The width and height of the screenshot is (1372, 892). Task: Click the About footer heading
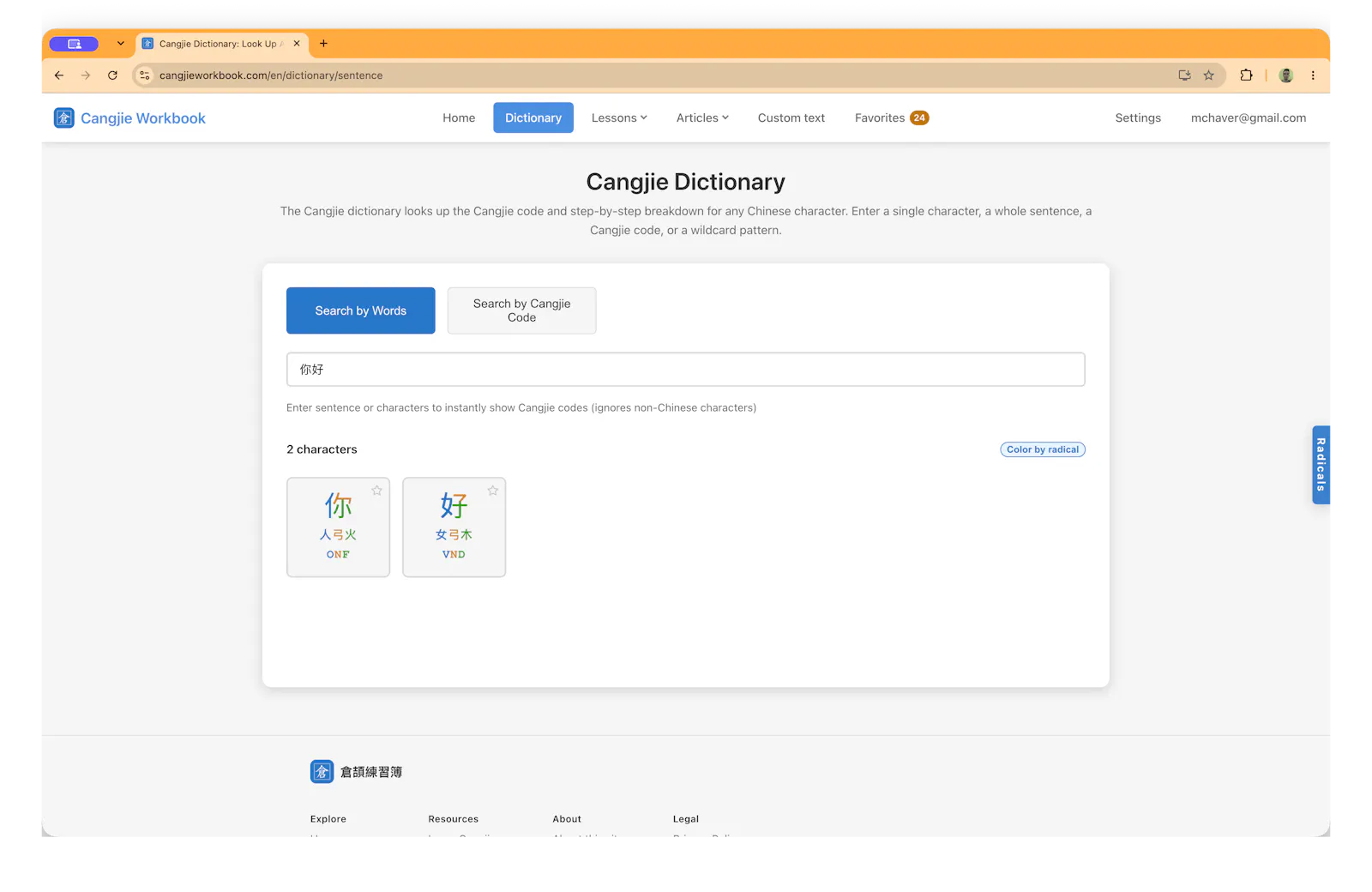coord(567,819)
